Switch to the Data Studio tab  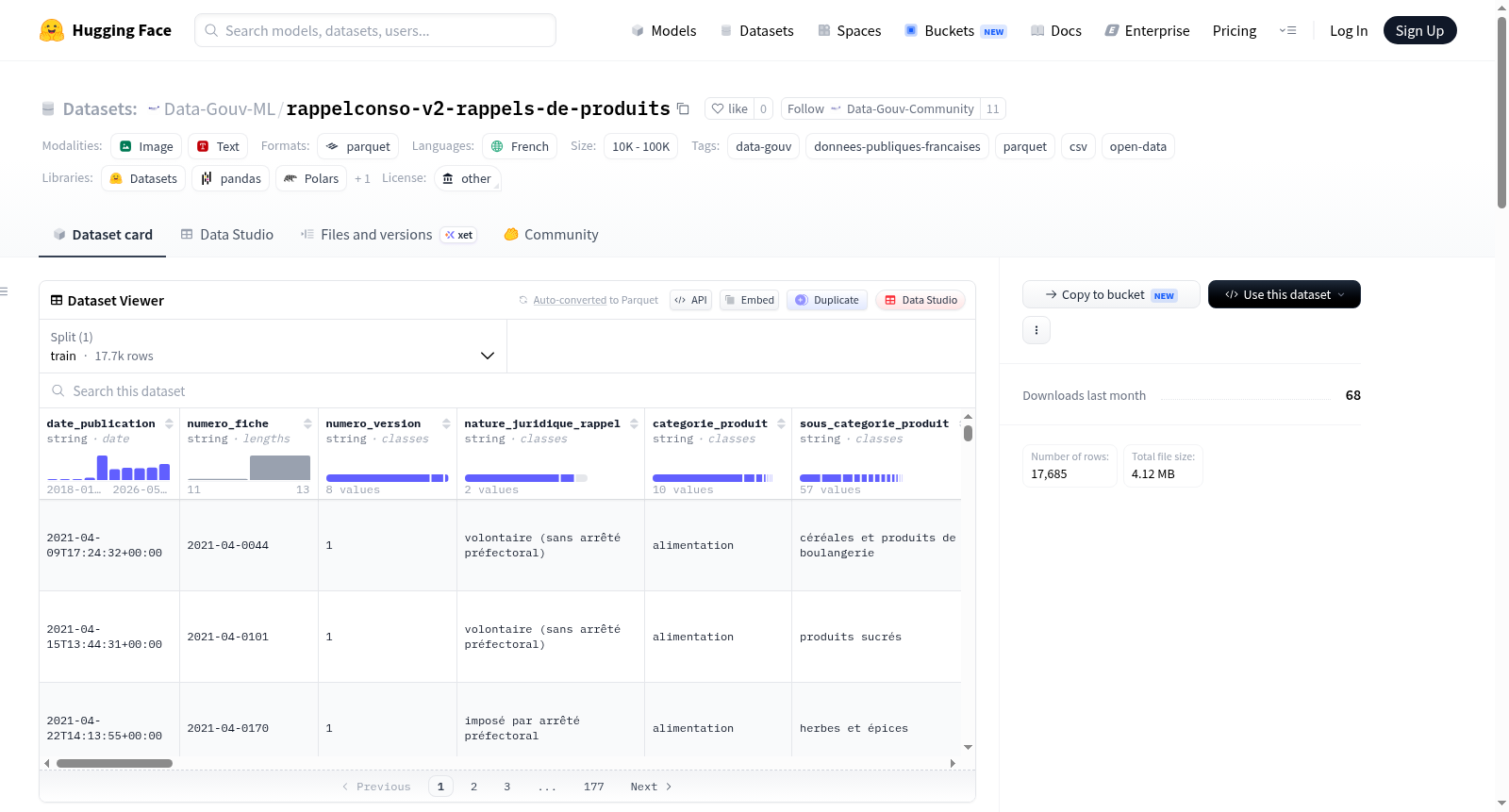click(x=227, y=235)
